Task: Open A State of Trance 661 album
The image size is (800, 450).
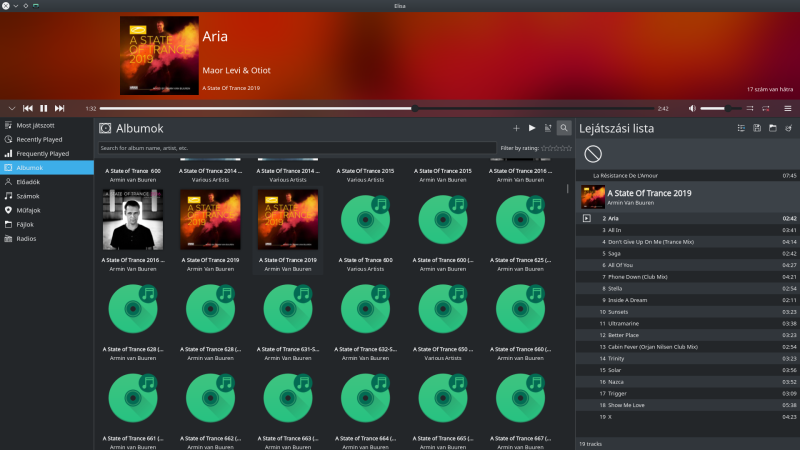Action: click(x=133, y=398)
